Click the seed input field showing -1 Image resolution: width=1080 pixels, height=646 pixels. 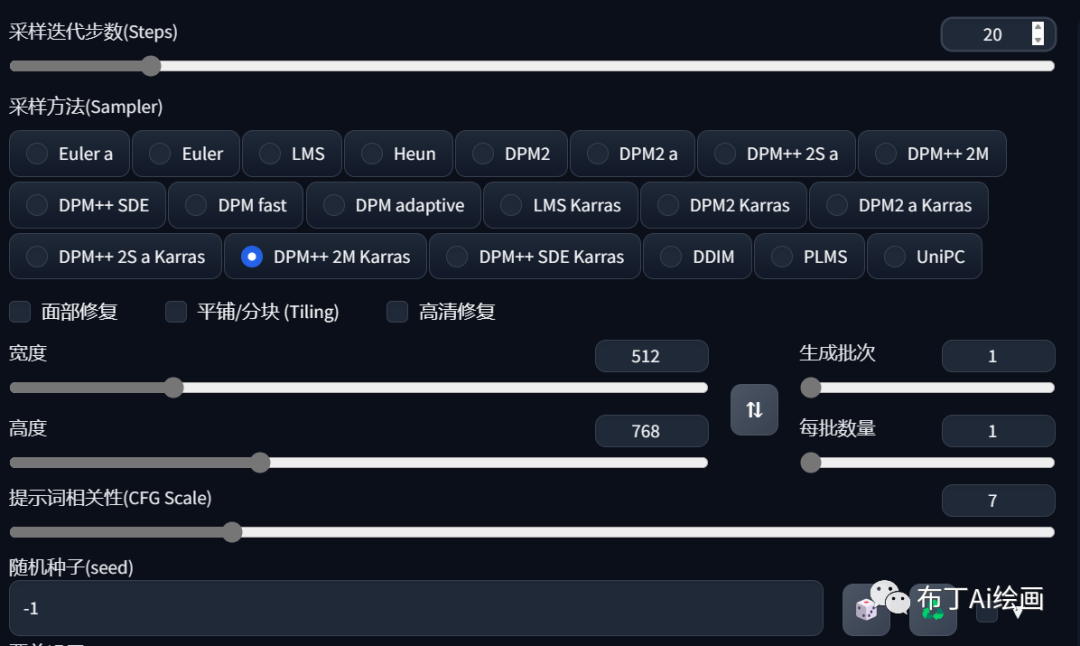[415, 608]
